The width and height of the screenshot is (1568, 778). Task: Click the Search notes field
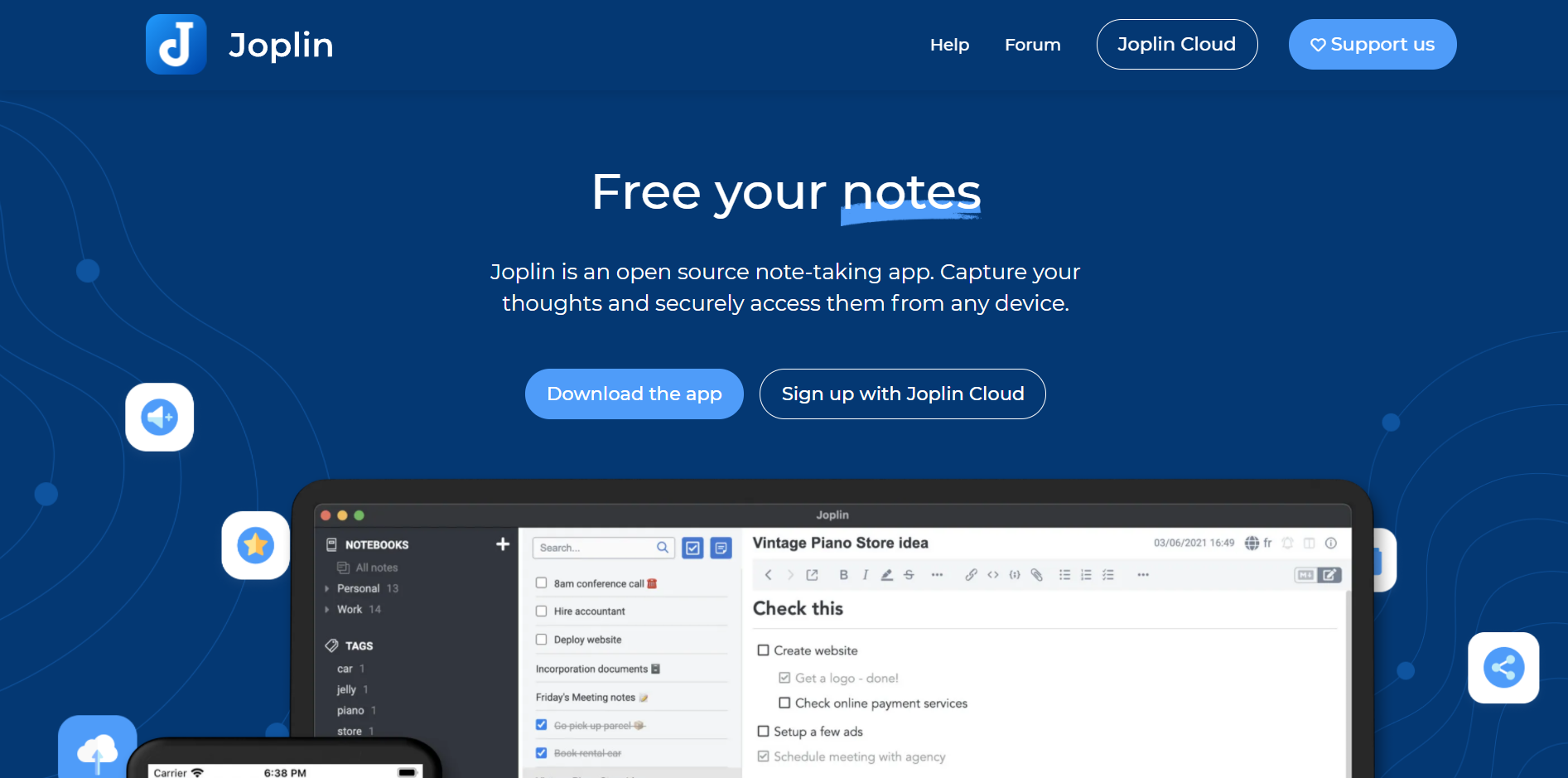pyautogui.click(x=595, y=548)
